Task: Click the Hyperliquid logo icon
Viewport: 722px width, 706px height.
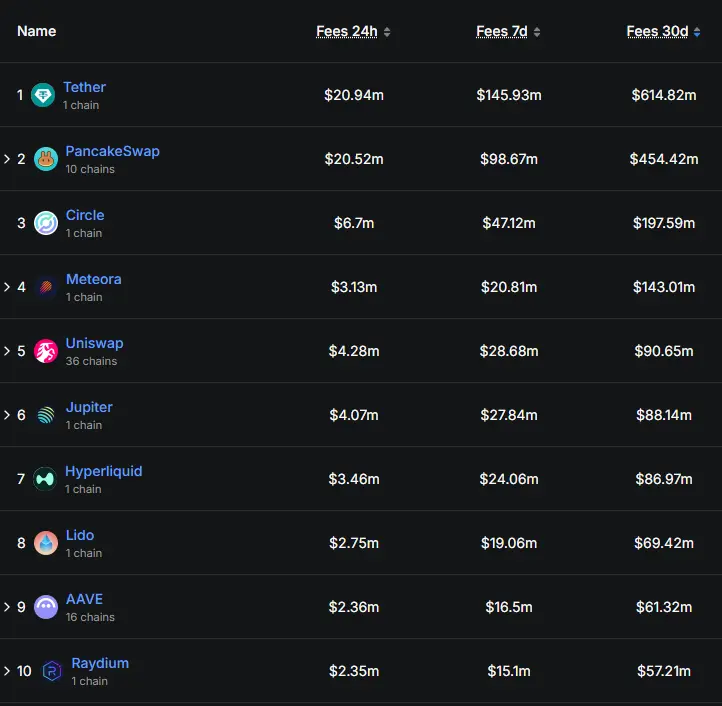Action: tap(45, 479)
